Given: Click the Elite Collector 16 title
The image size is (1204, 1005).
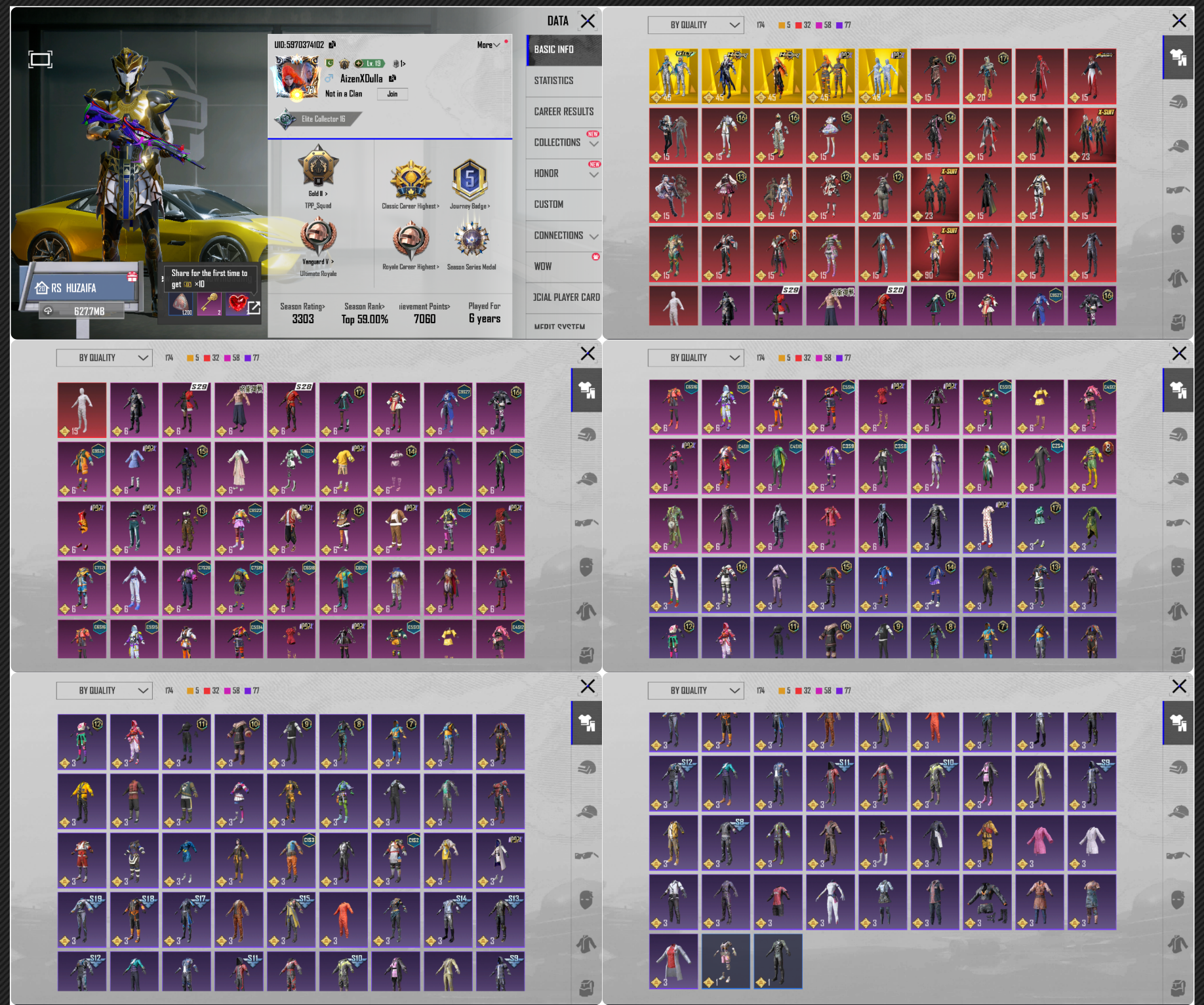Looking at the screenshot, I should (x=318, y=119).
